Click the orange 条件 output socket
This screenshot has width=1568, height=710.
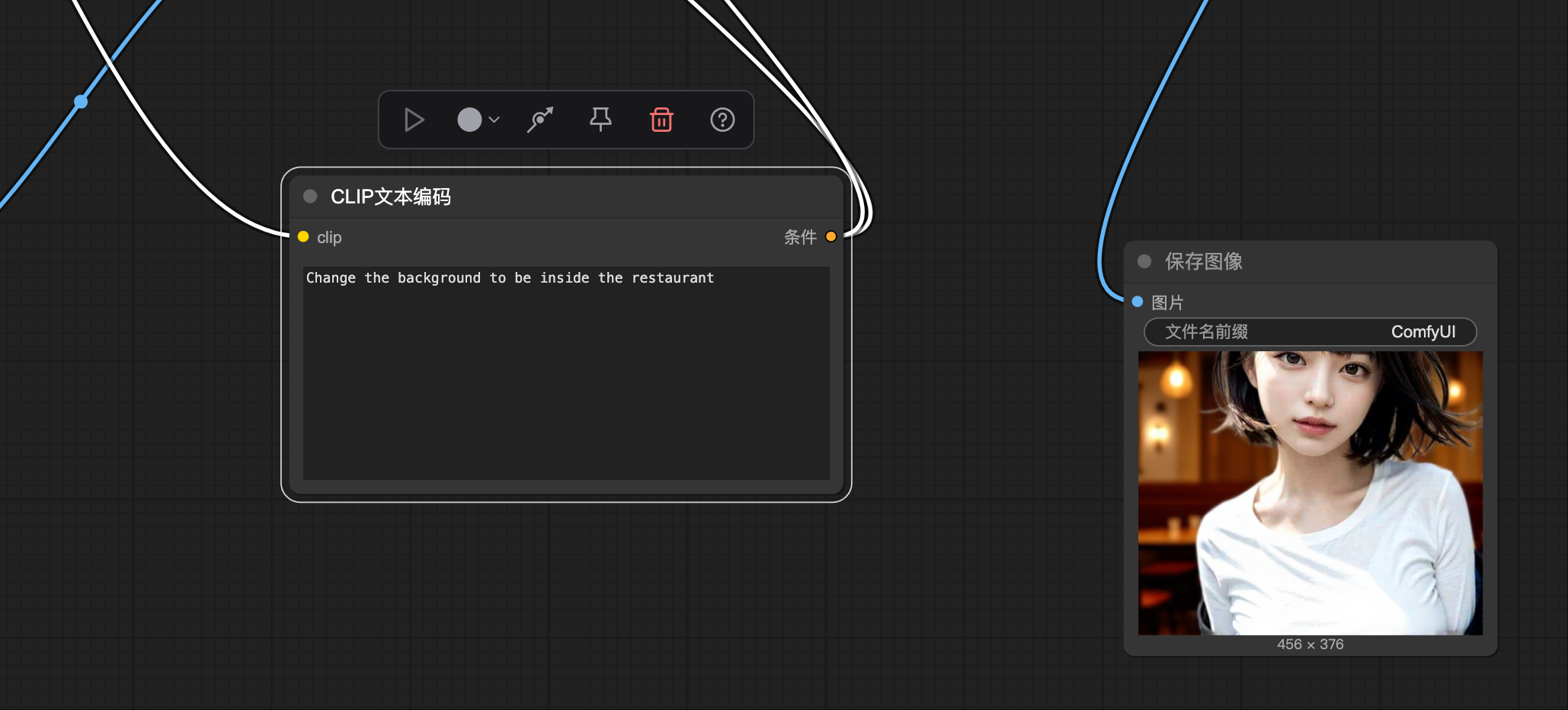point(831,237)
